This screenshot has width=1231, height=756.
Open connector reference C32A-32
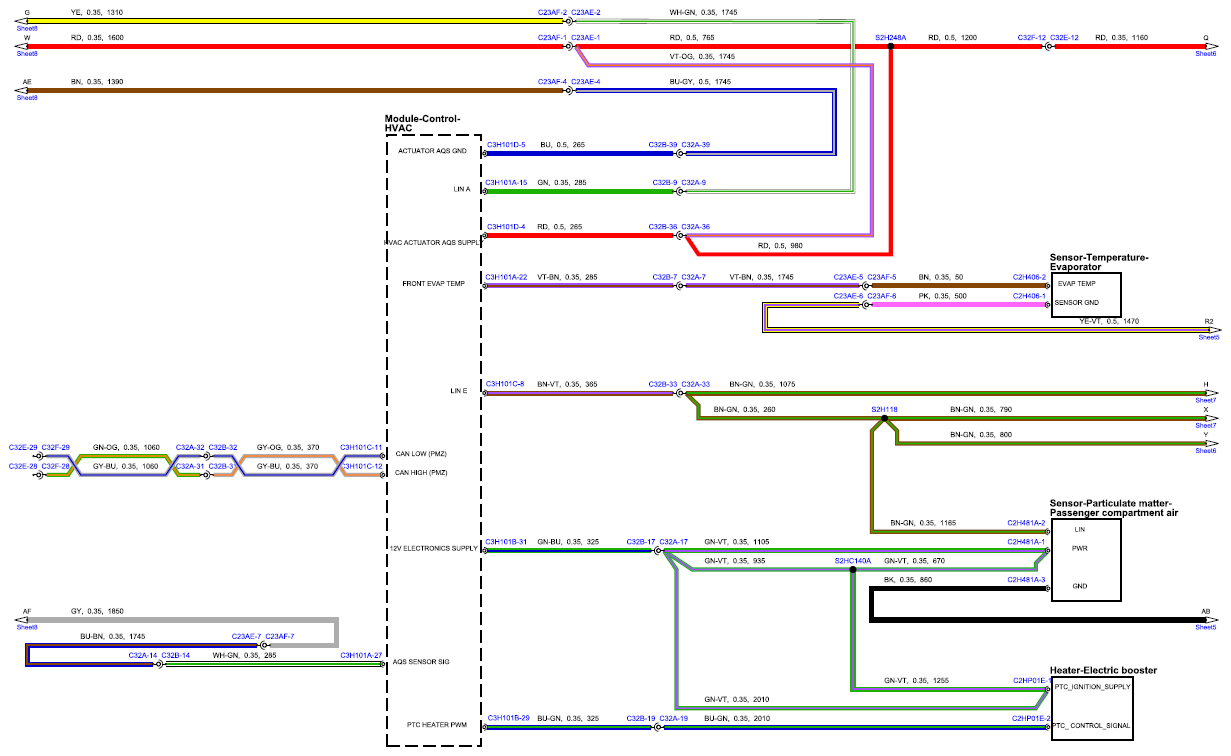(x=190, y=447)
